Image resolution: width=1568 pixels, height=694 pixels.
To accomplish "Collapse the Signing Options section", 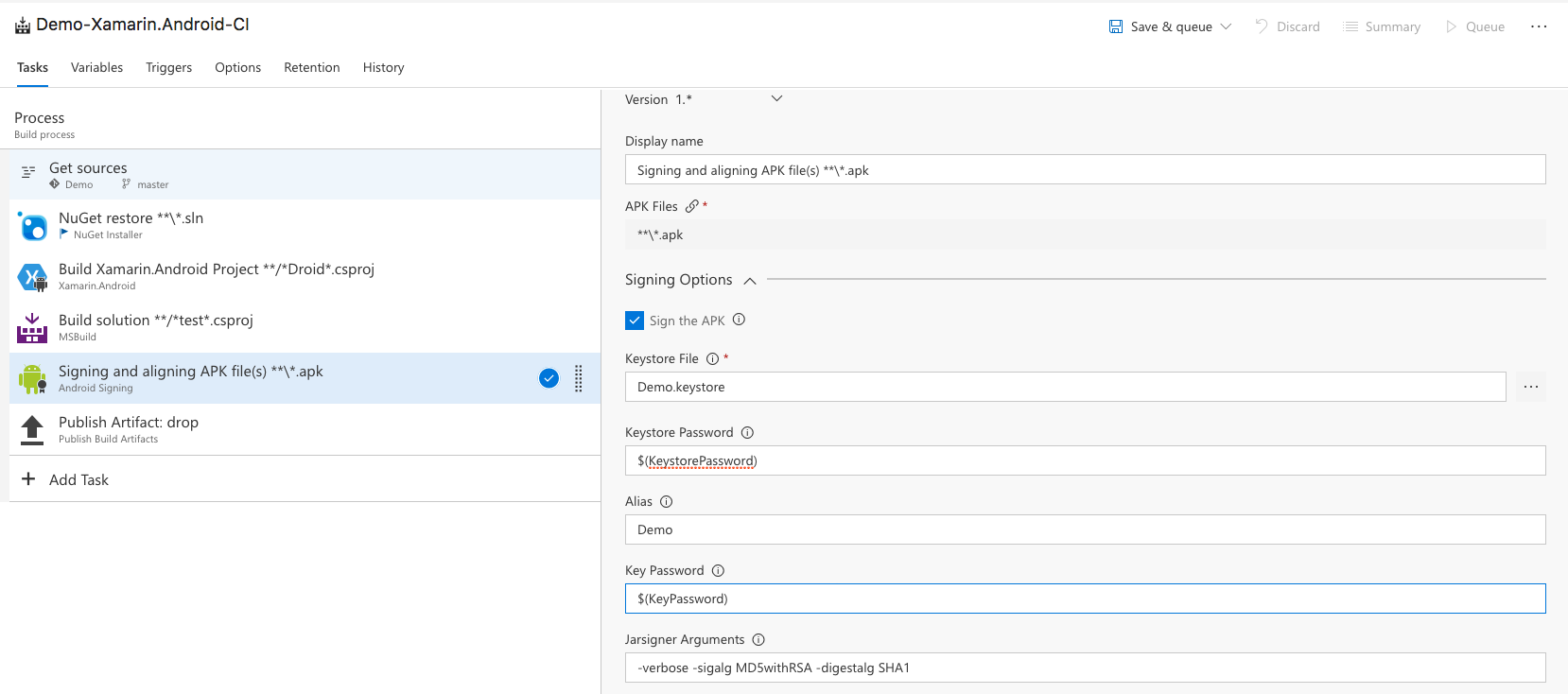I will click(x=750, y=281).
